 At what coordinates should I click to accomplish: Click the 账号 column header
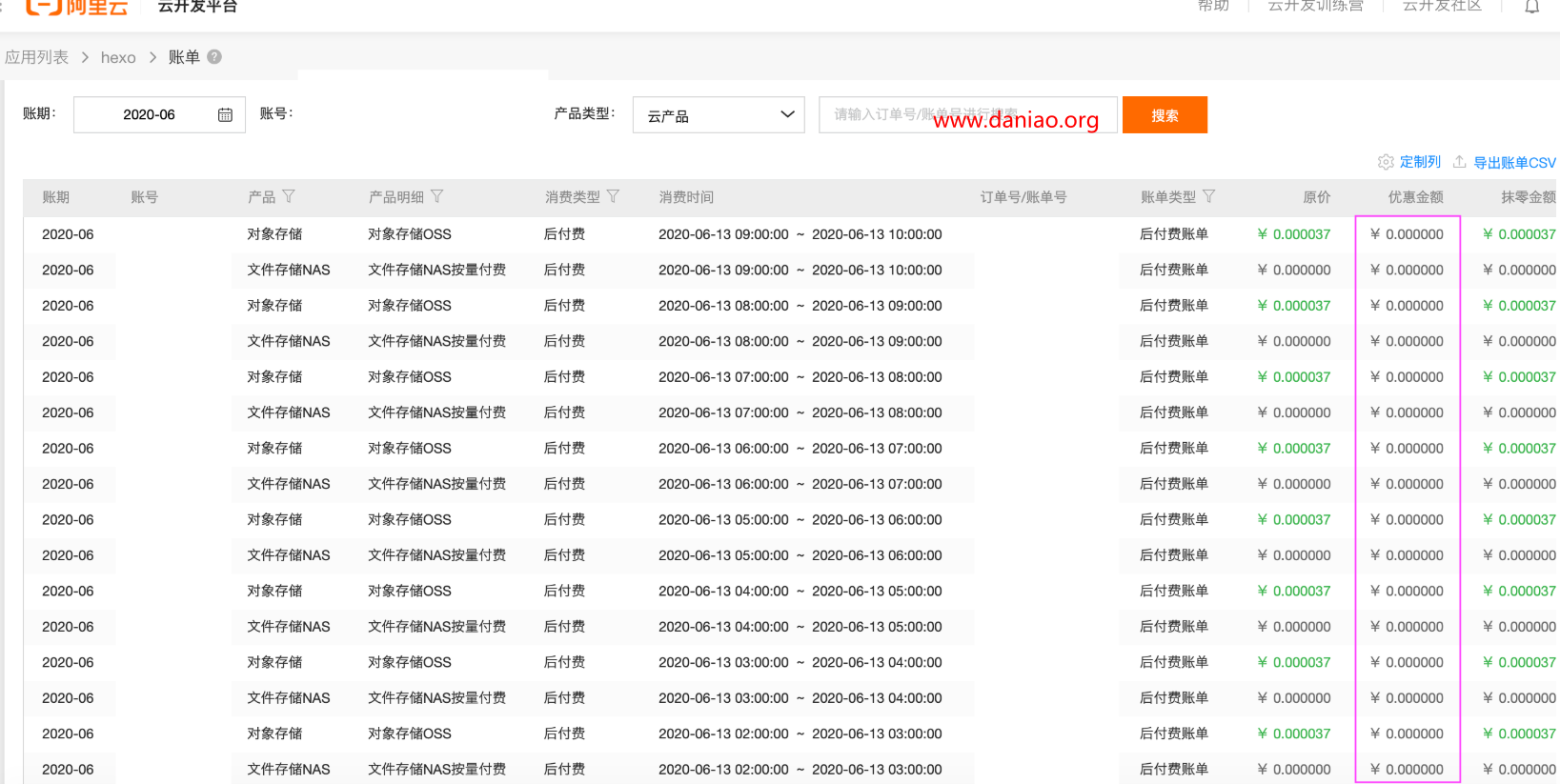144,197
